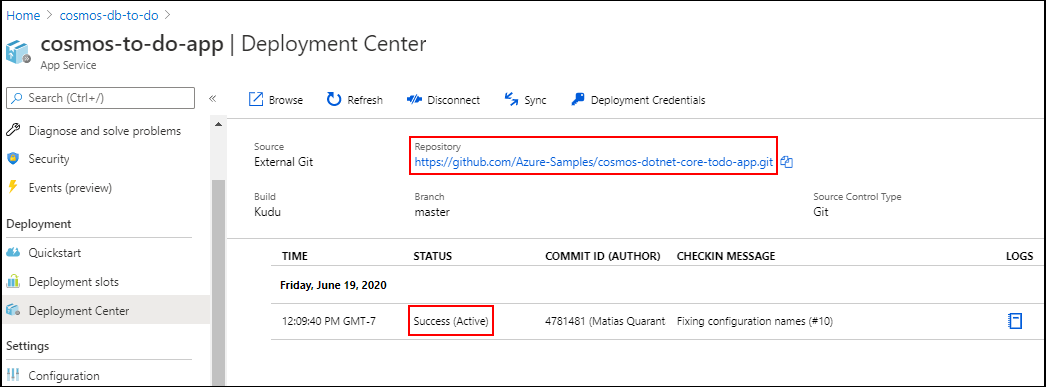Viewport: 1046px width, 387px height.
Task: Select Deployment Center menu item
Action: (105, 310)
